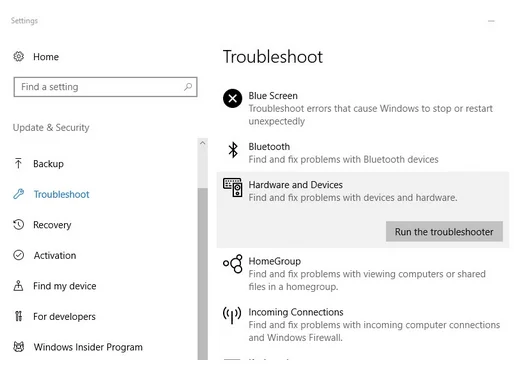Click the Troubleshoot wrench icon
The height and width of the screenshot is (366, 514).
[x=19, y=194]
